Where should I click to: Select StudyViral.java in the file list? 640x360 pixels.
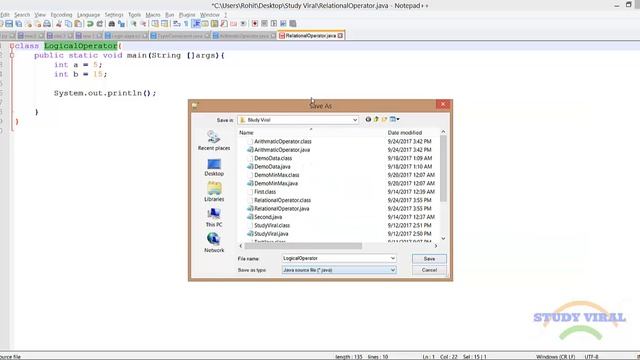[271, 234]
